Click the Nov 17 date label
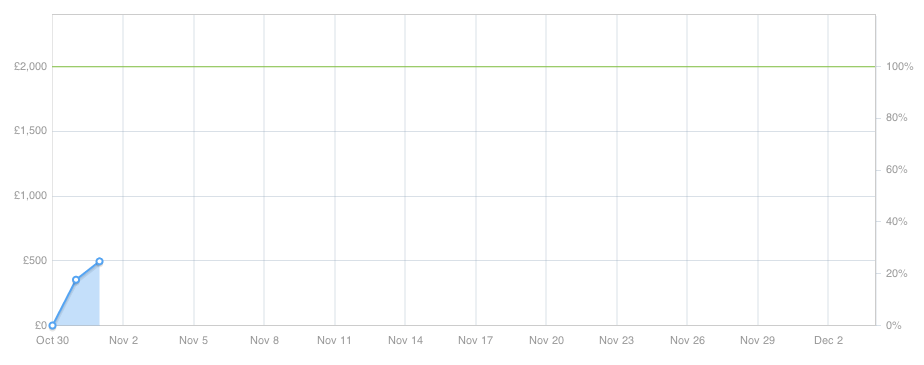 tap(476, 340)
